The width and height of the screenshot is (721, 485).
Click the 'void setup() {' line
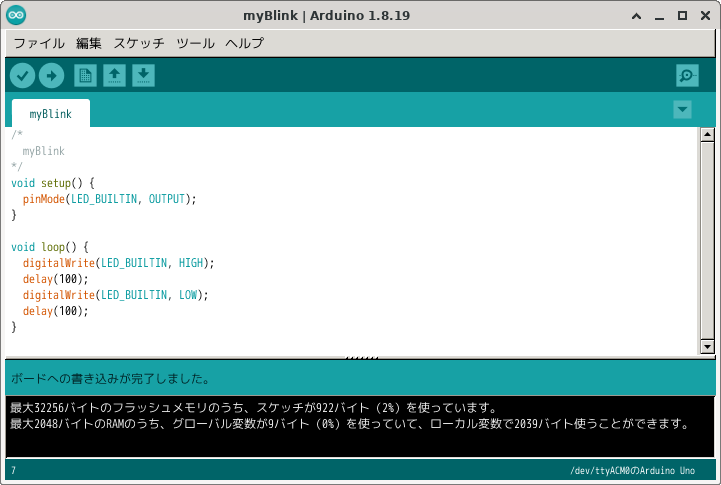click(x=52, y=183)
